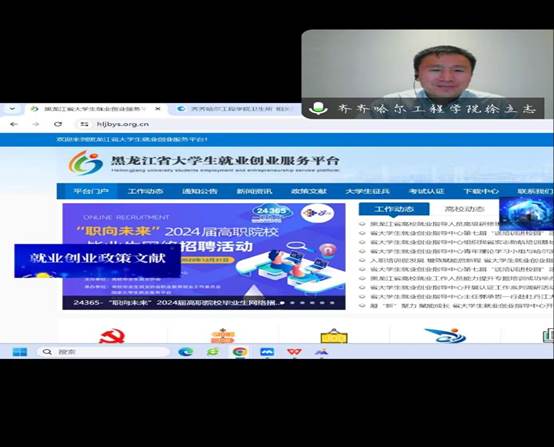Click the platform swirl logo

pos(86,163)
